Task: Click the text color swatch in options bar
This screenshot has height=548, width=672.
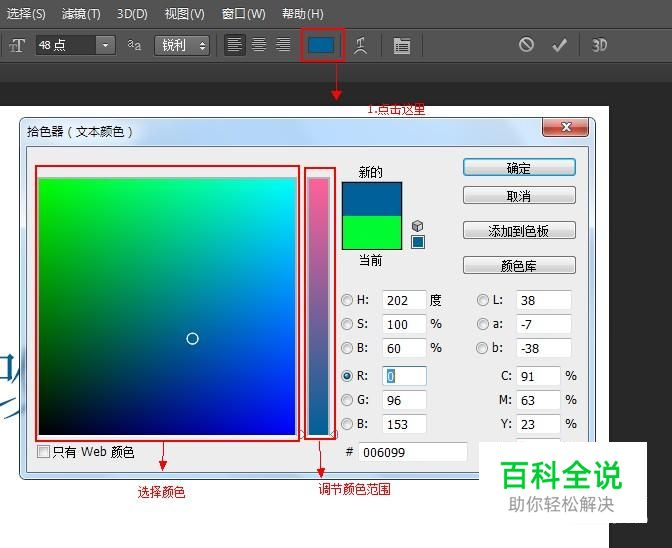Action: tap(321, 45)
